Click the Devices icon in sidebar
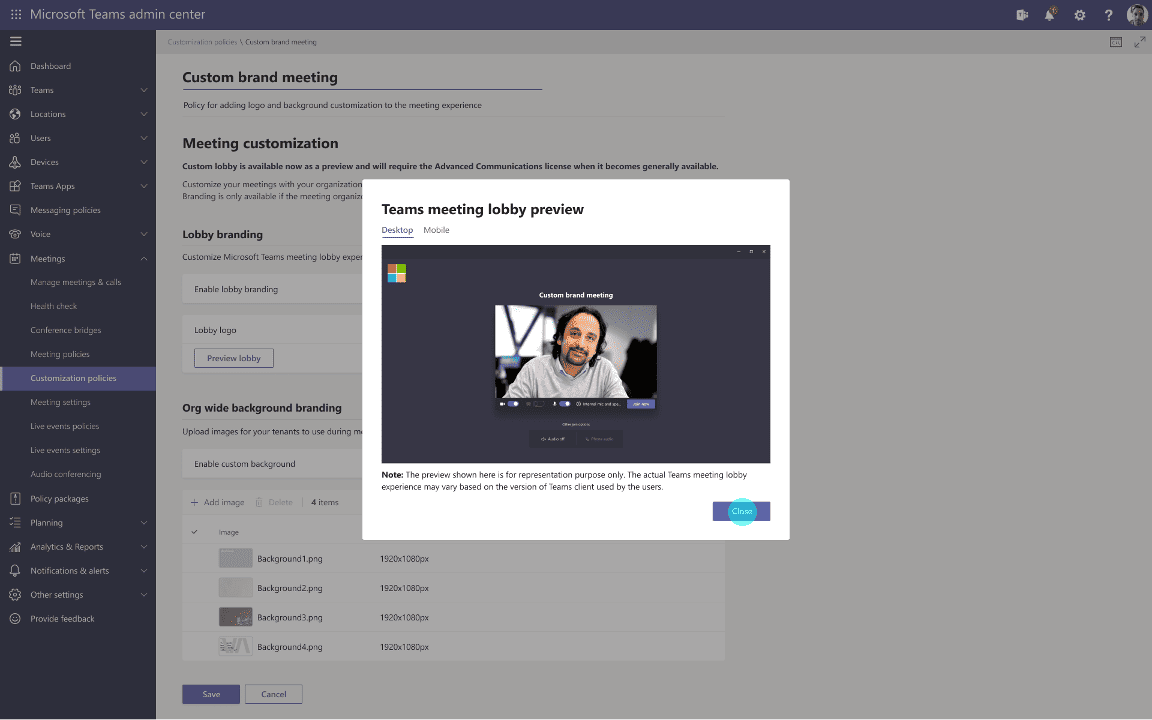The height and width of the screenshot is (720, 1152). (15, 162)
